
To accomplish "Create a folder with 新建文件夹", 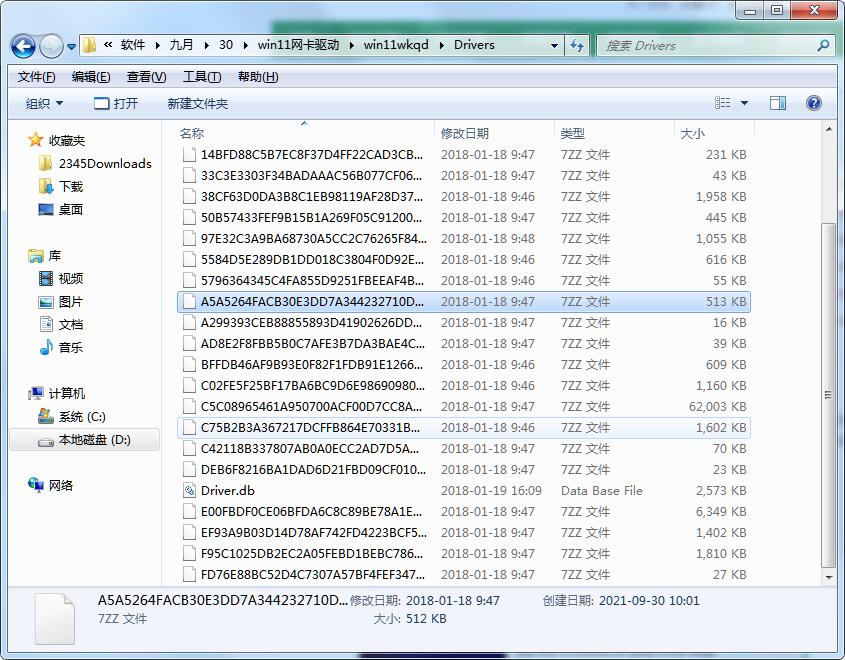I will pos(198,103).
